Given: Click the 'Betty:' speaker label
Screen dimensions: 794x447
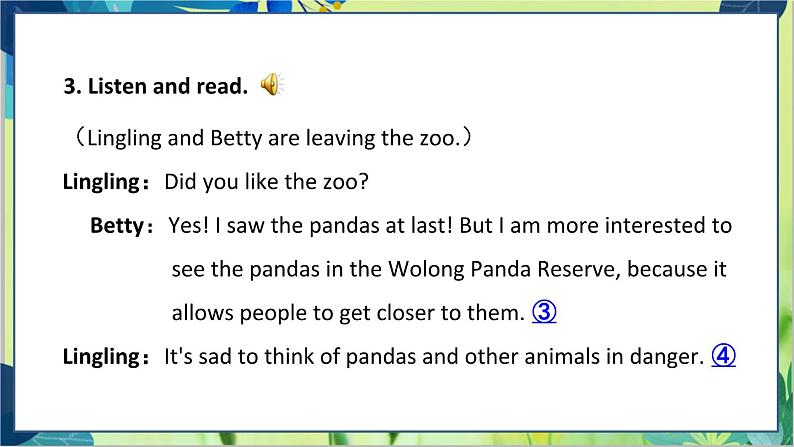Looking at the screenshot, I should pos(122,226).
